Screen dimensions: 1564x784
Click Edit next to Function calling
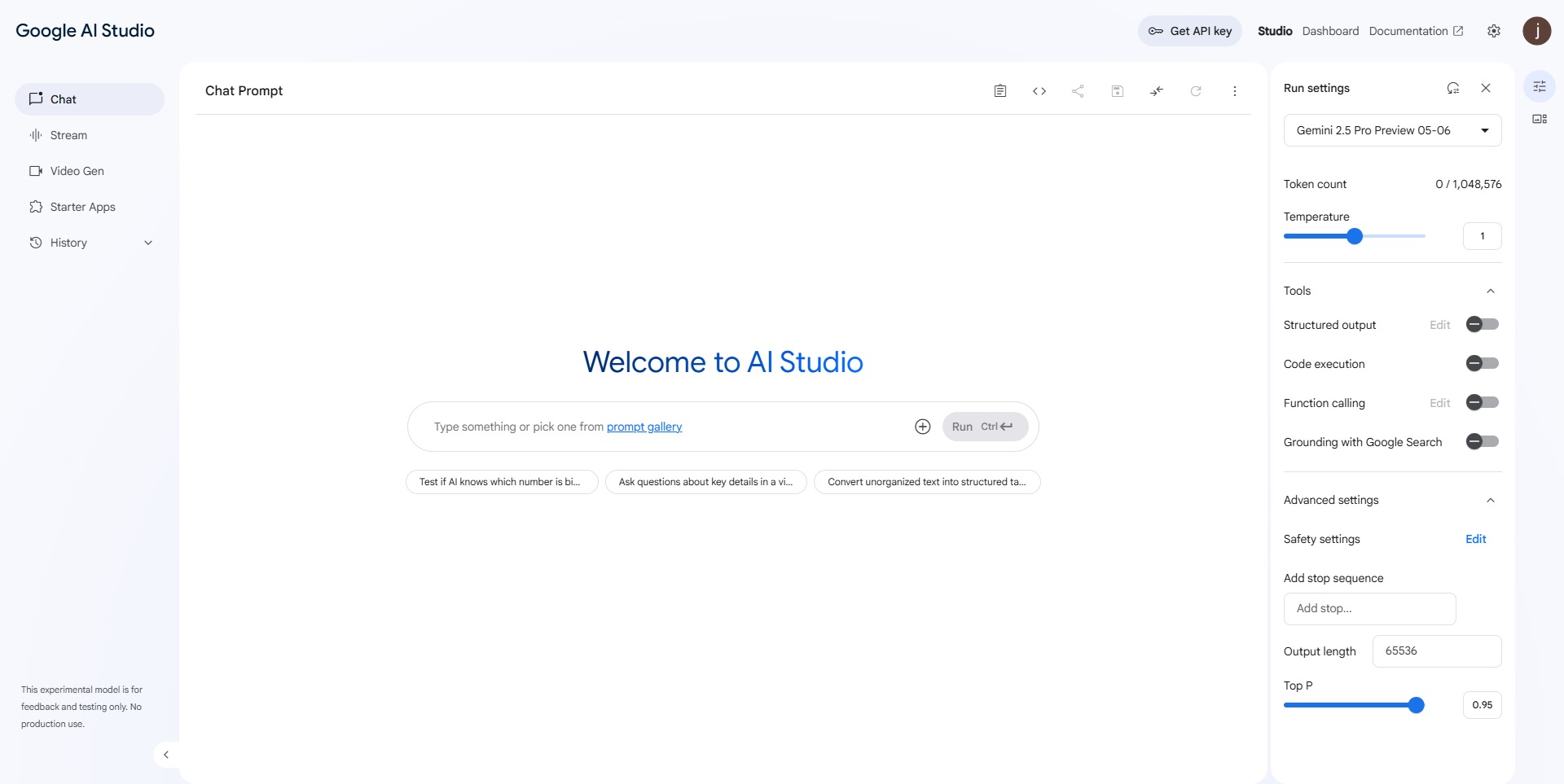(1439, 403)
